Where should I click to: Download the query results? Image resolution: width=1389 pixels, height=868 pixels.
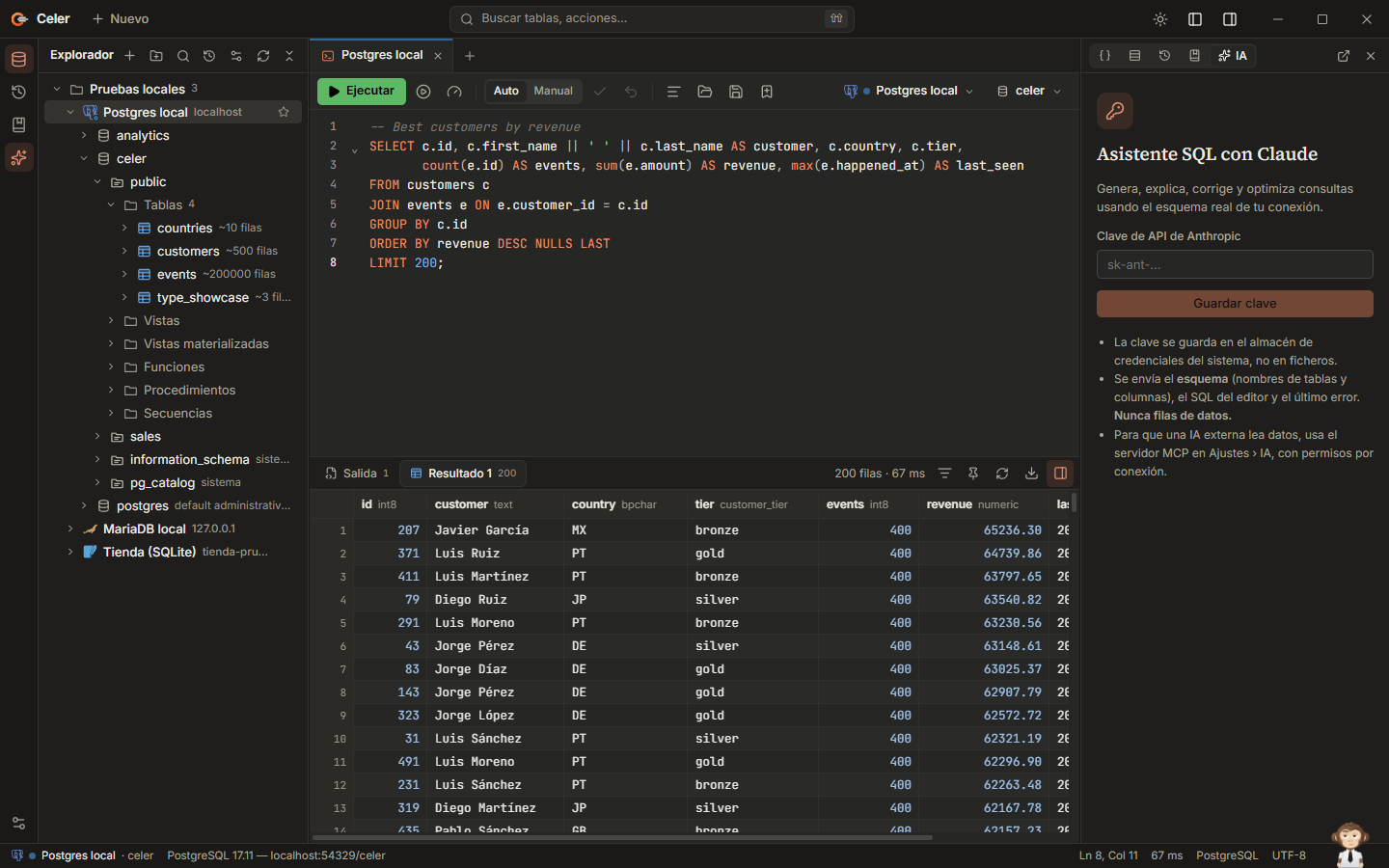[x=1031, y=474]
